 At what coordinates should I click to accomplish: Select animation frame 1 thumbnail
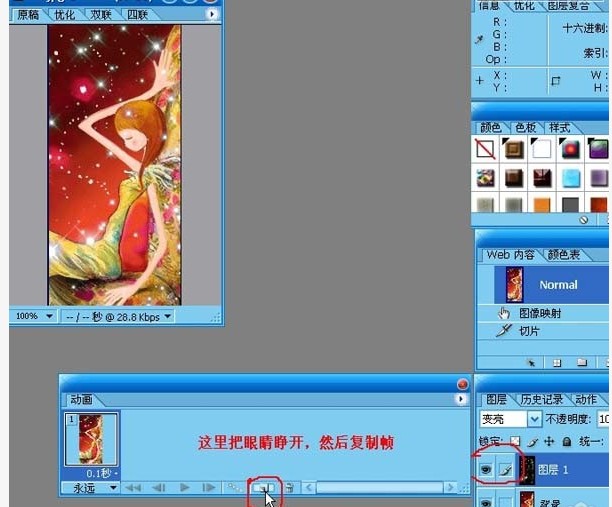point(91,439)
